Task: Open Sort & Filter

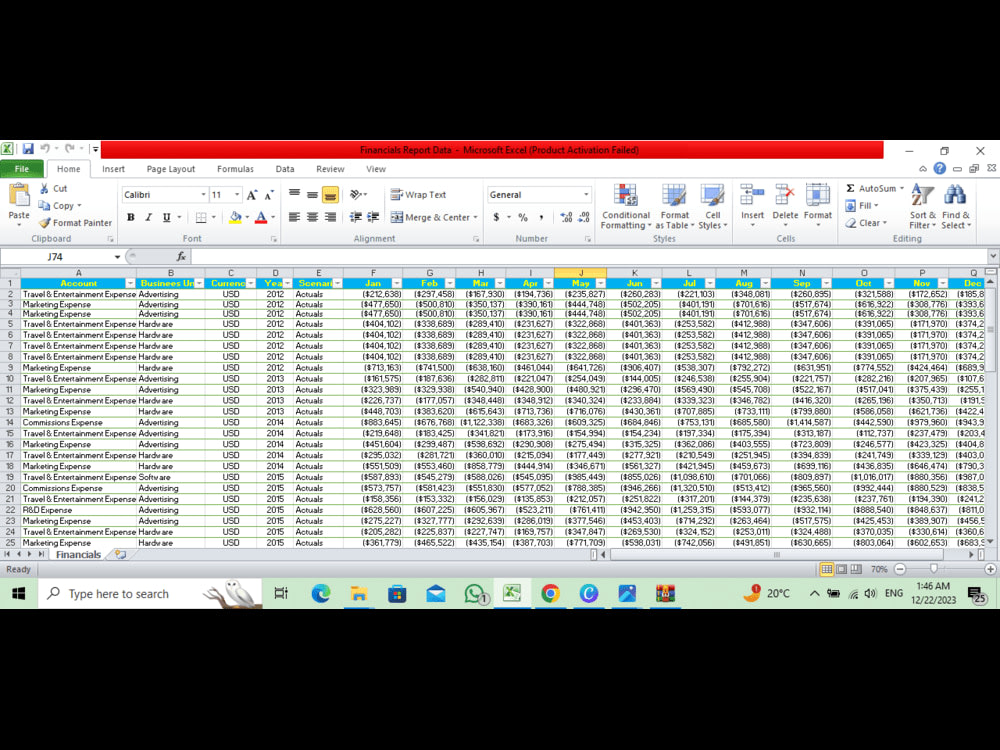Action: (x=922, y=207)
